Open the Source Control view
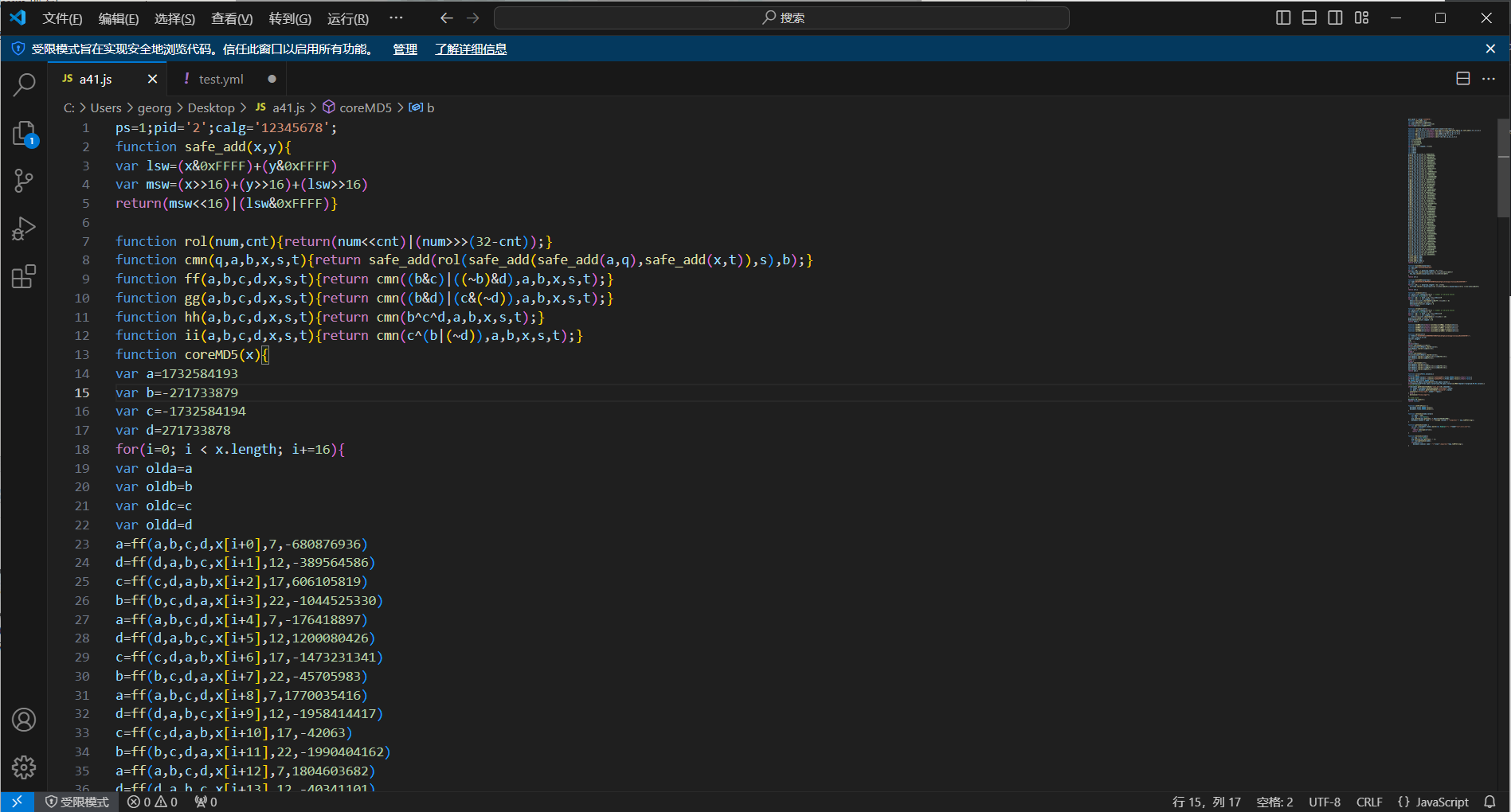The image size is (1511, 812). point(24,181)
